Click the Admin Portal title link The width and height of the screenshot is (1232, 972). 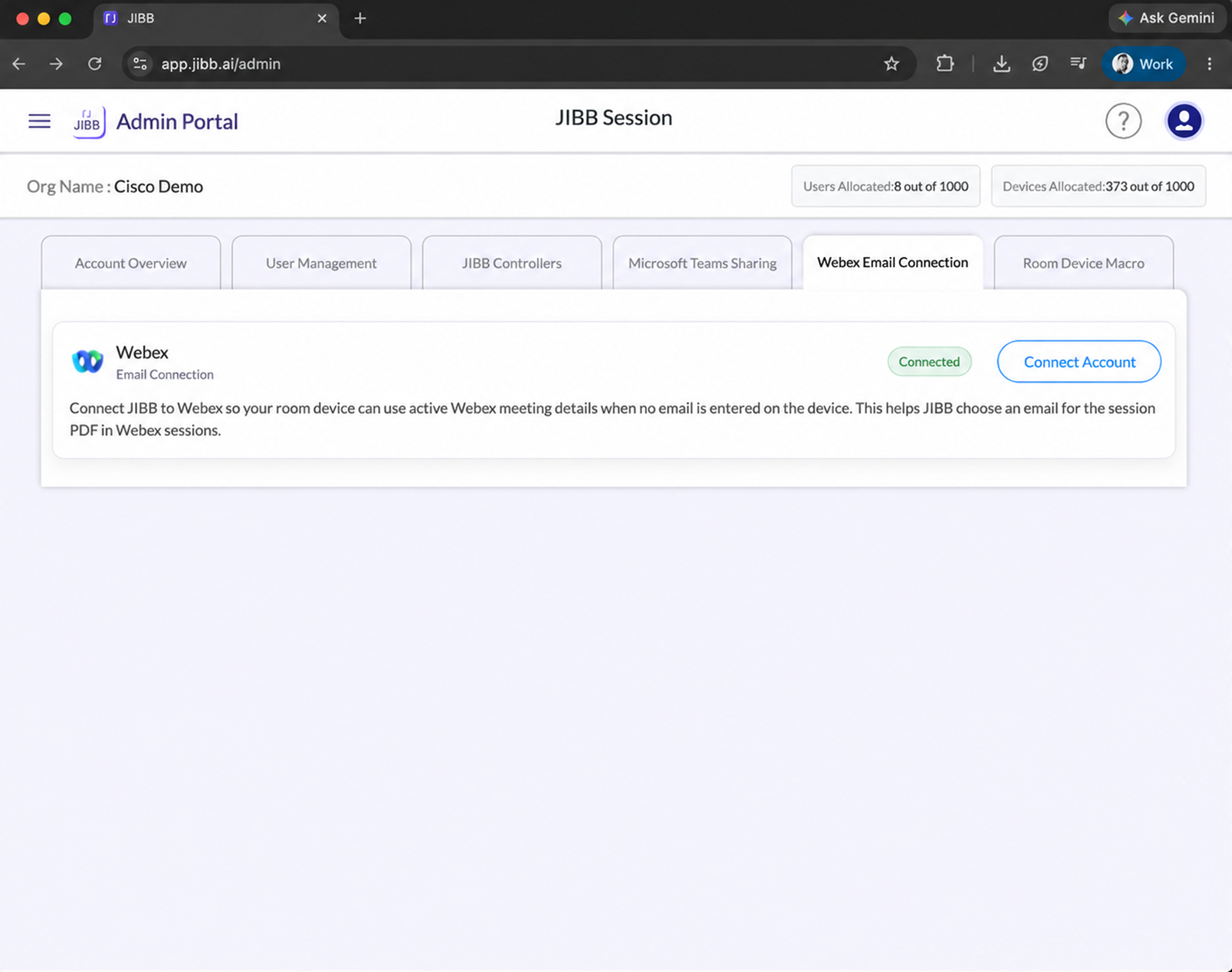pos(177,122)
